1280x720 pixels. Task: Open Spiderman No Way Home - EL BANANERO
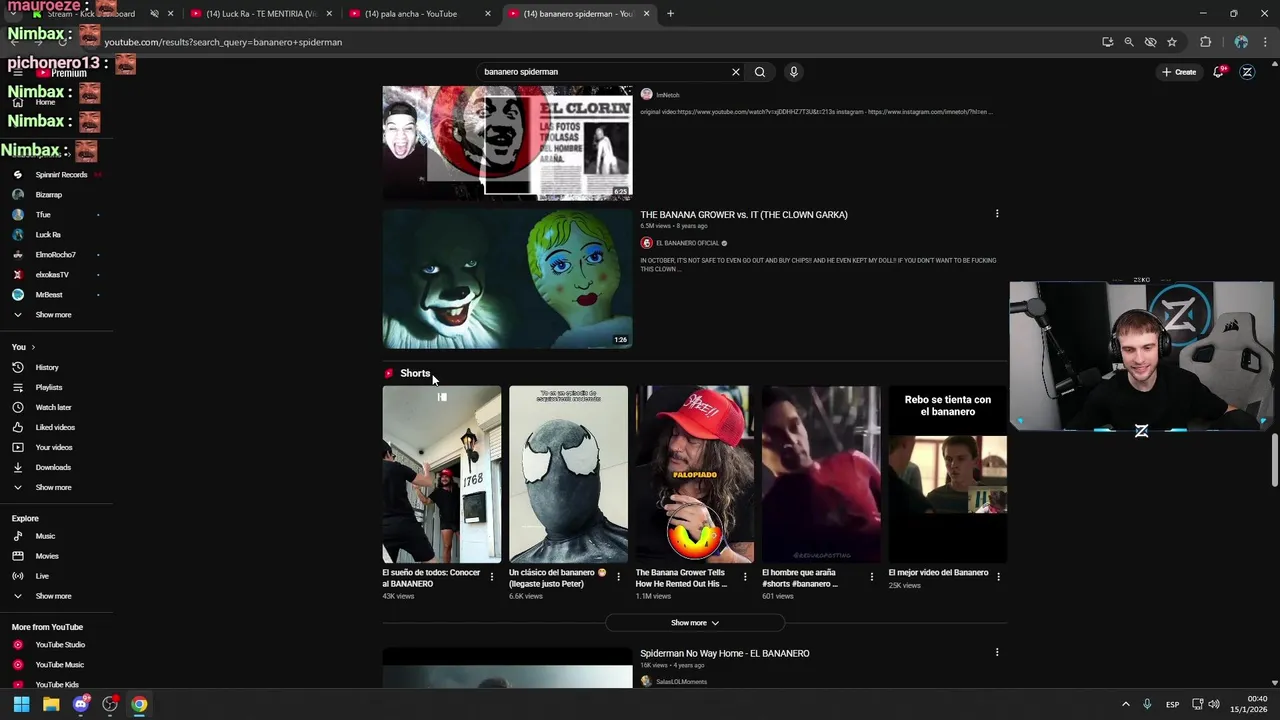[x=725, y=654]
